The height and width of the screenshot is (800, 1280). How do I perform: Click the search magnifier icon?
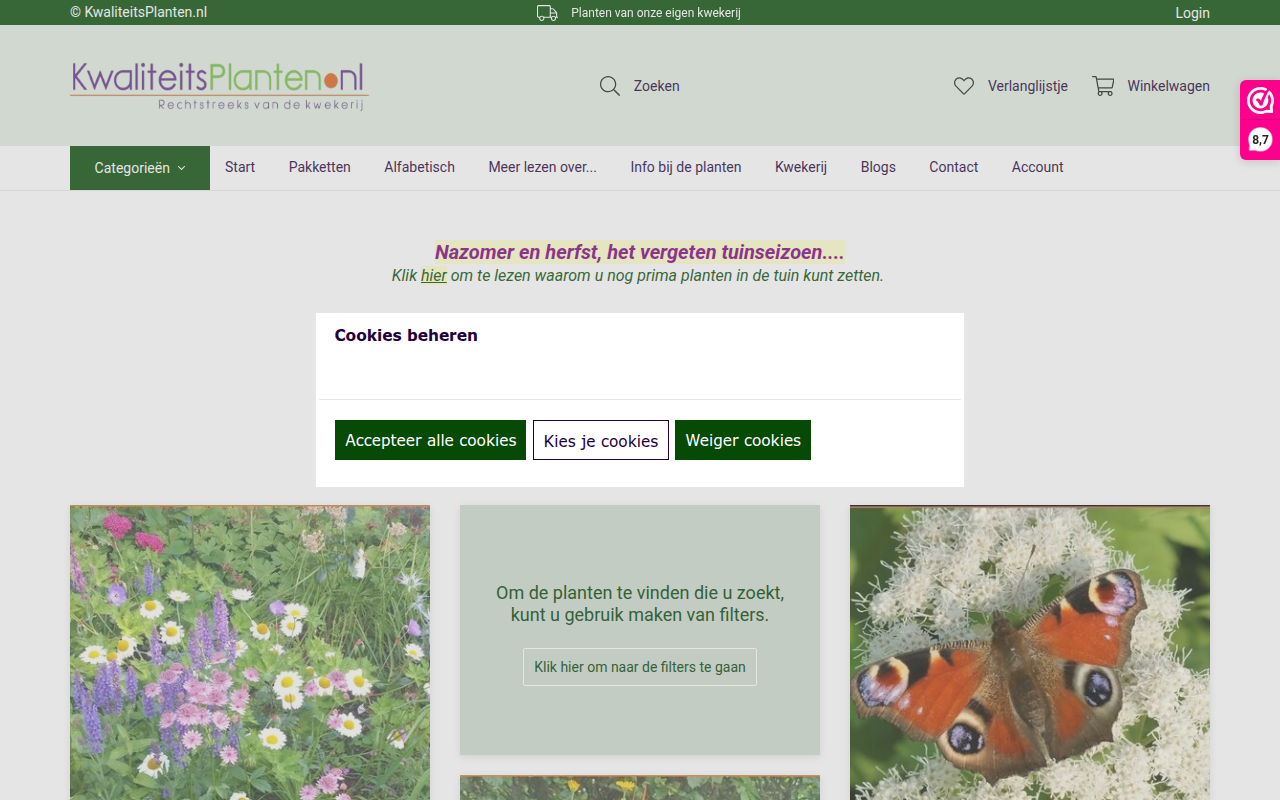[x=610, y=86]
